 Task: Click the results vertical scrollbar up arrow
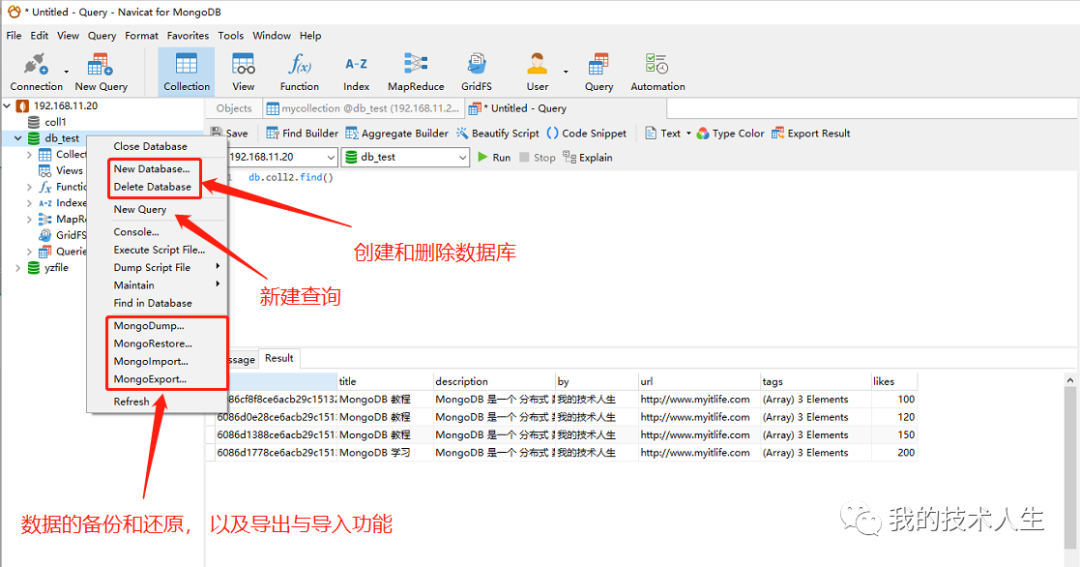[1070, 380]
